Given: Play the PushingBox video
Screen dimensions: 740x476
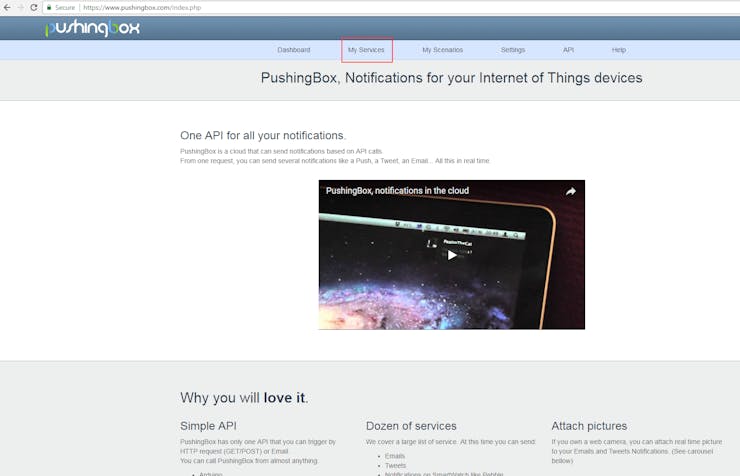Looking at the screenshot, I should 452,255.
